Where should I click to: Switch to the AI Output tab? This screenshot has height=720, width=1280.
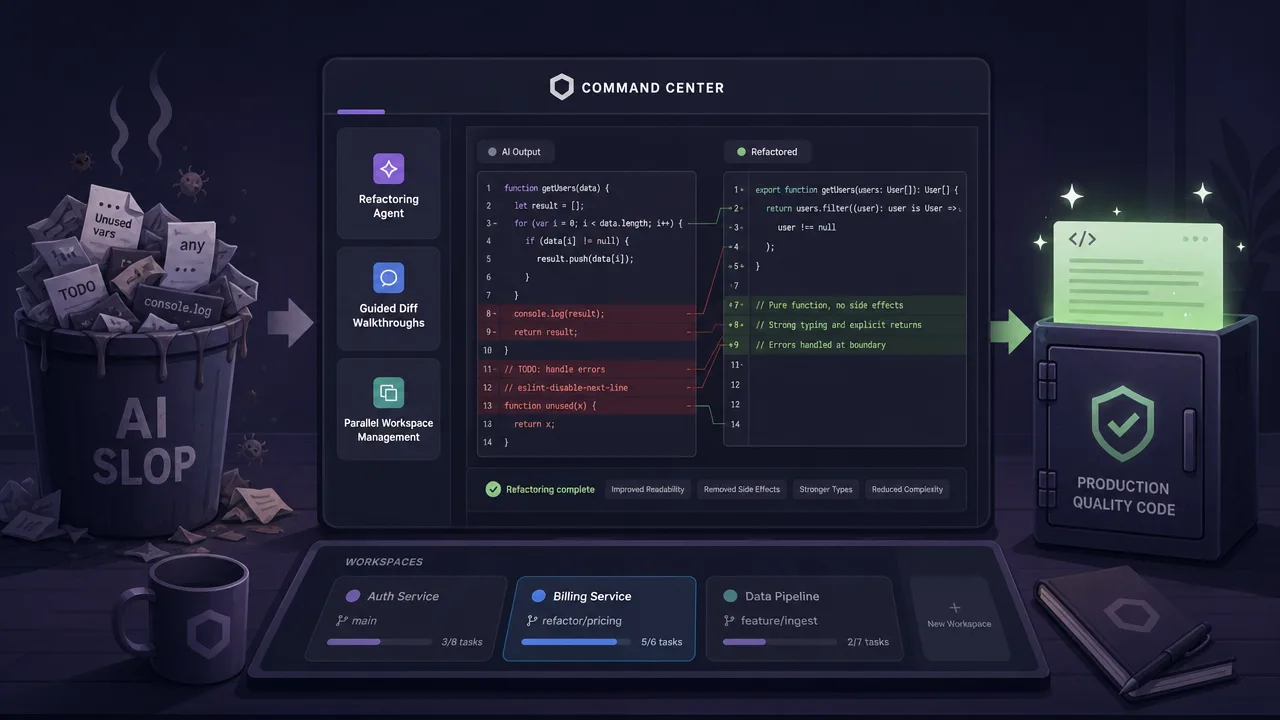[x=514, y=152]
